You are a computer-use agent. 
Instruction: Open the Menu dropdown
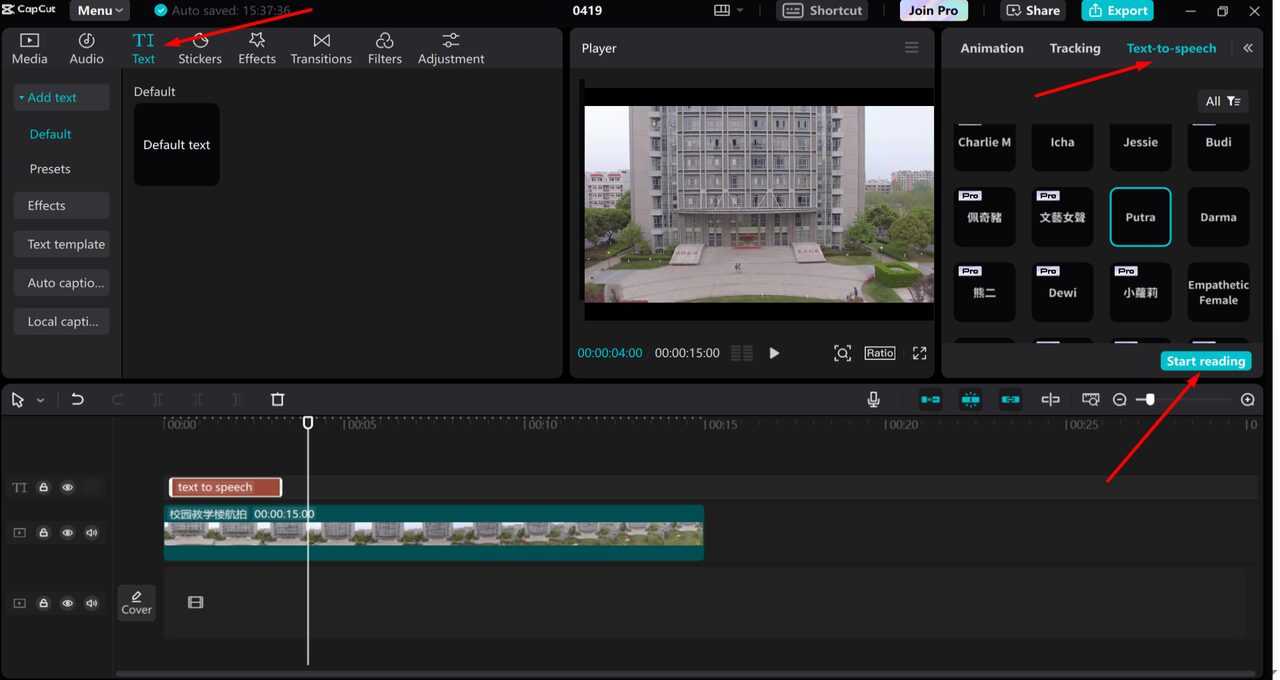point(99,11)
